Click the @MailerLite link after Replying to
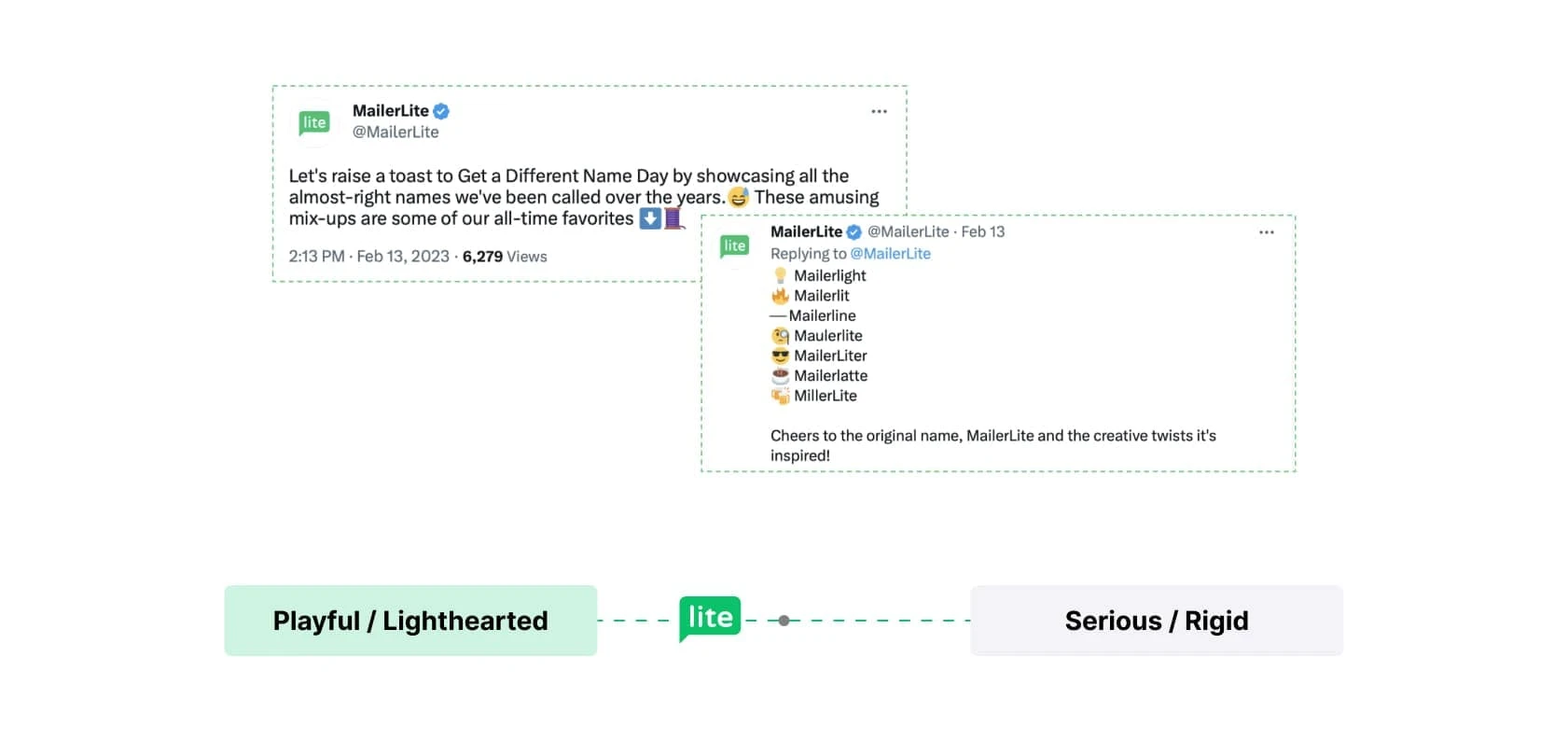Image resolution: width=1568 pixels, height=741 pixels. coord(890,254)
